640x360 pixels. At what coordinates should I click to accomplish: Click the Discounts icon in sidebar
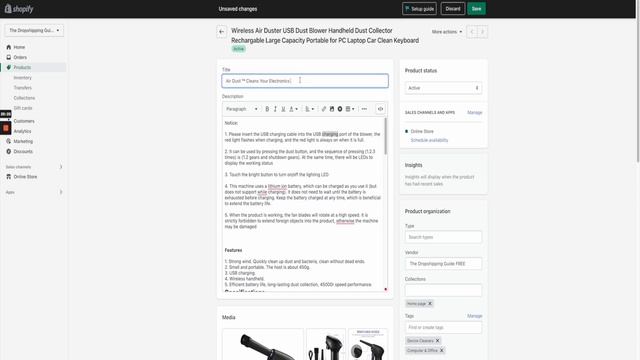[x=9, y=151]
